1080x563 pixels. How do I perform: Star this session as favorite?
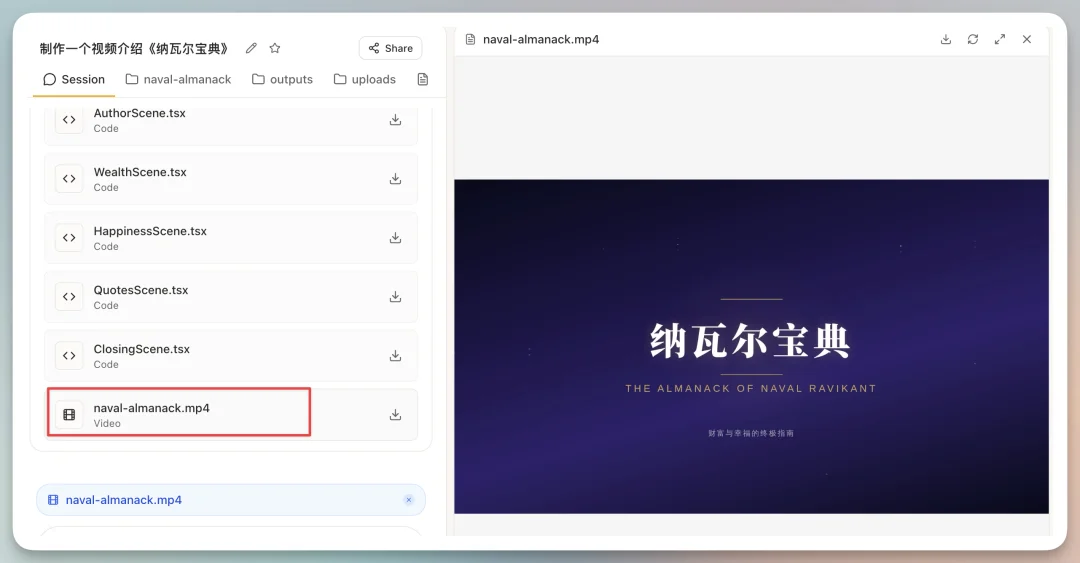pyautogui.click(x=275, y=48)
